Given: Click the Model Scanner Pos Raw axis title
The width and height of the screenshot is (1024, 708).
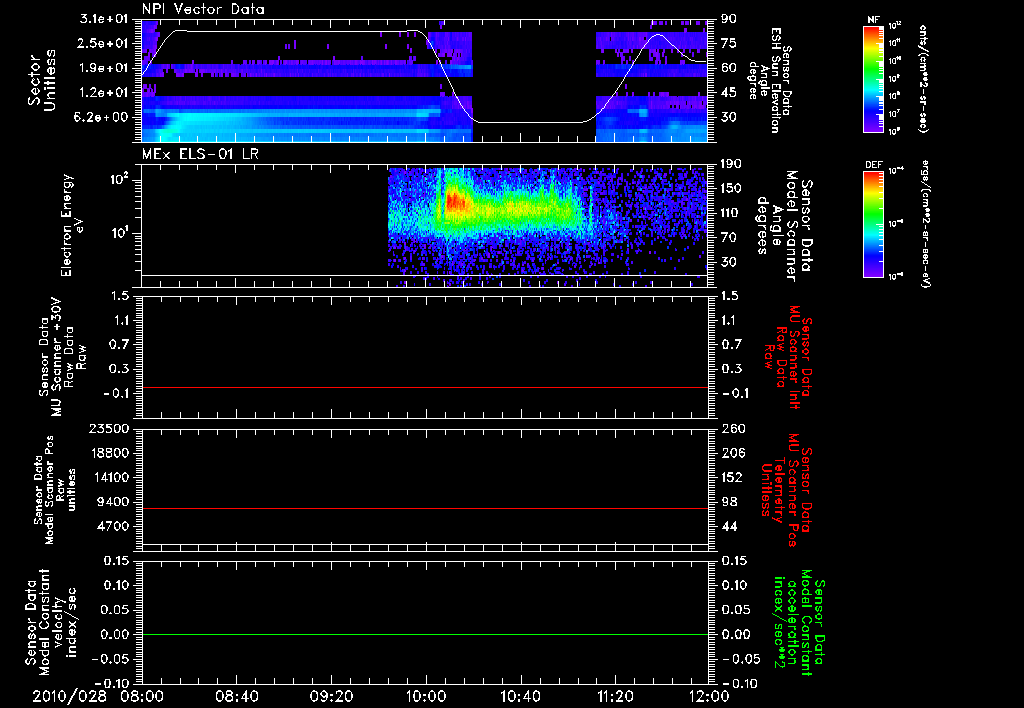Looking at the screenshot, I should (55, 490).
